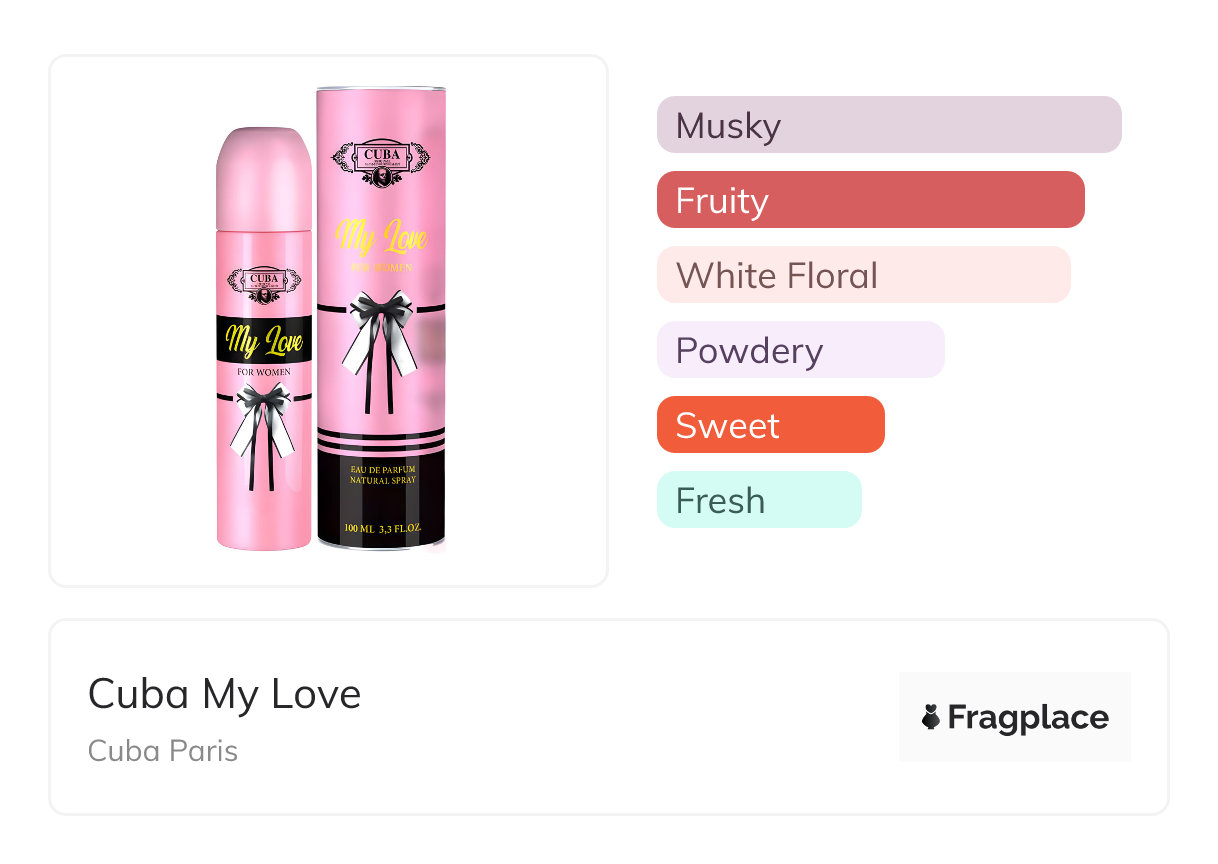Click the For Women text on the bottle
Viewport: 1218px width, 864px height.
pyautogui.click(x=264, y=374)
